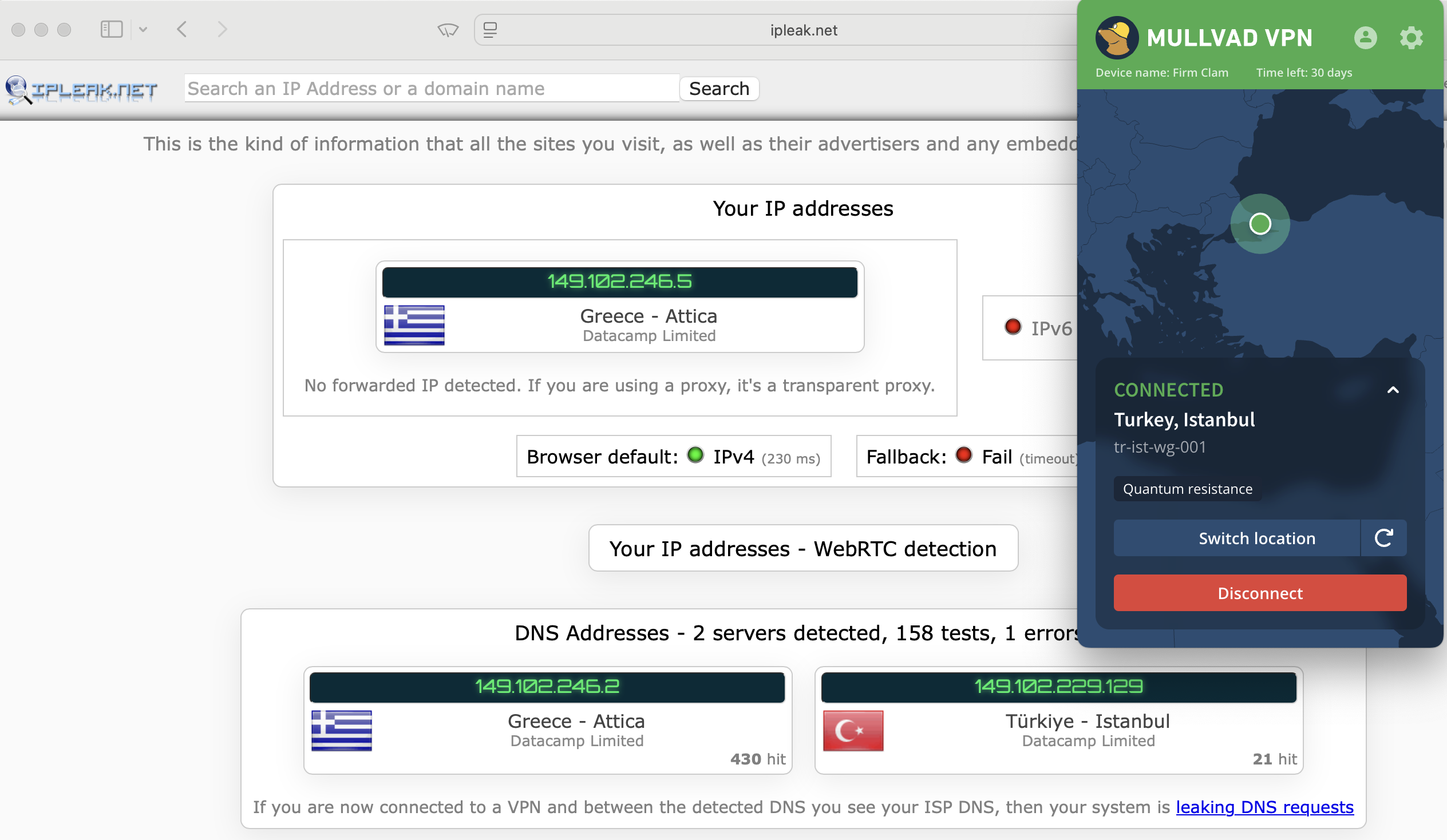Screen dimensions: 1447x840
Task: Click the green location marker on map
Action: click(1260, 224)
